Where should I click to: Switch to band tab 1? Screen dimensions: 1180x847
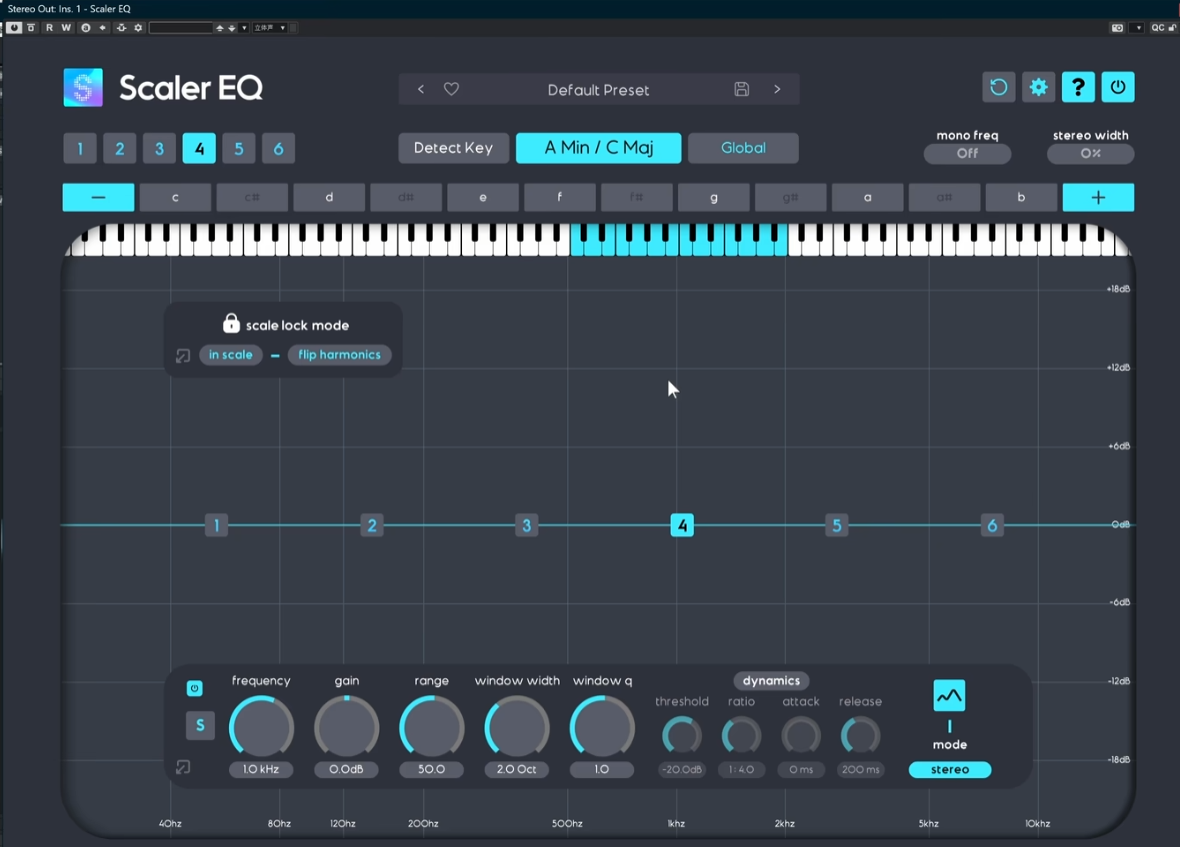coord(80,148)
